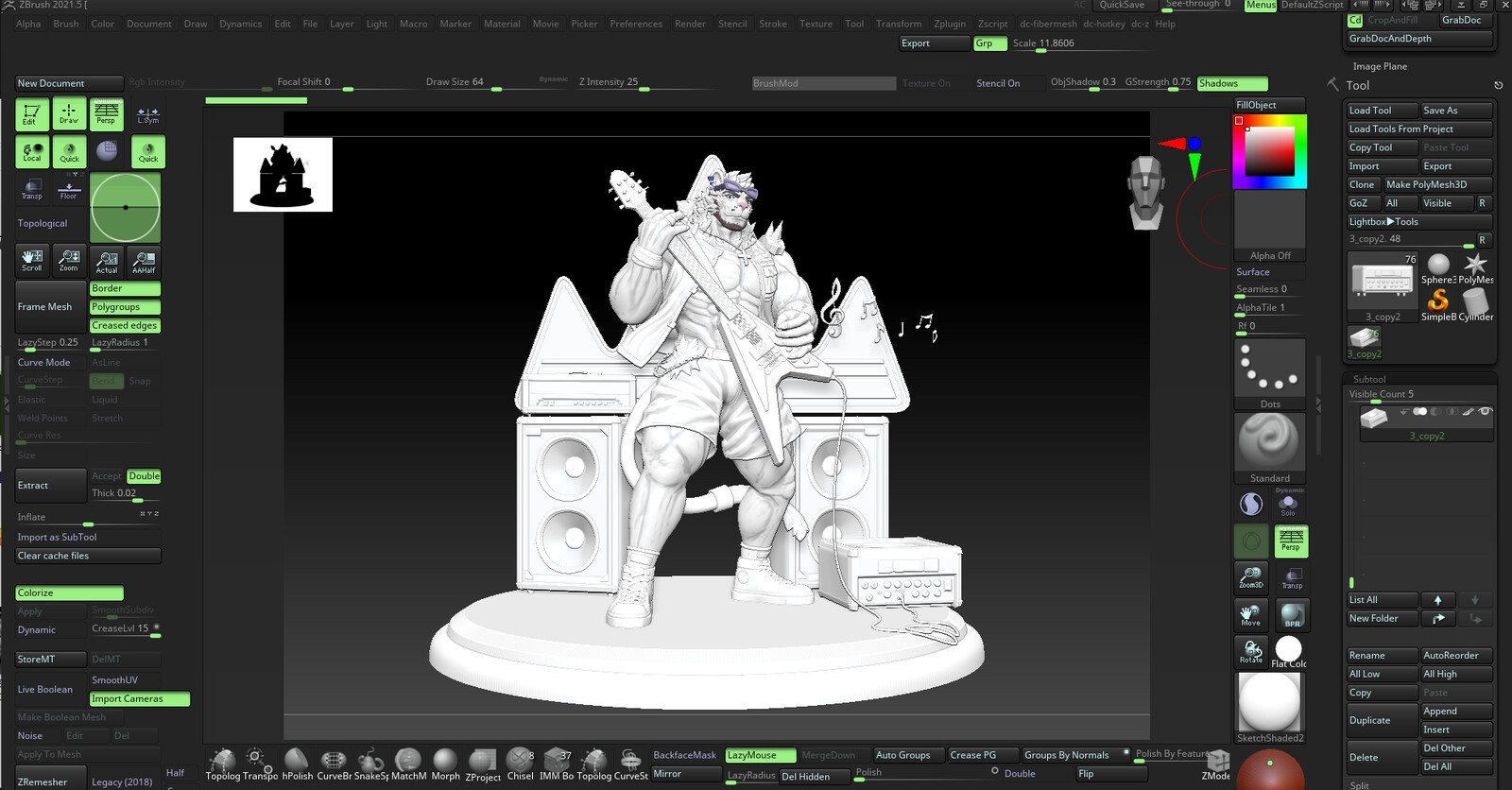Toggle Solo dynamic mode icon
The height and width of the screenshot is (790, 1512).
[1289, 503]
